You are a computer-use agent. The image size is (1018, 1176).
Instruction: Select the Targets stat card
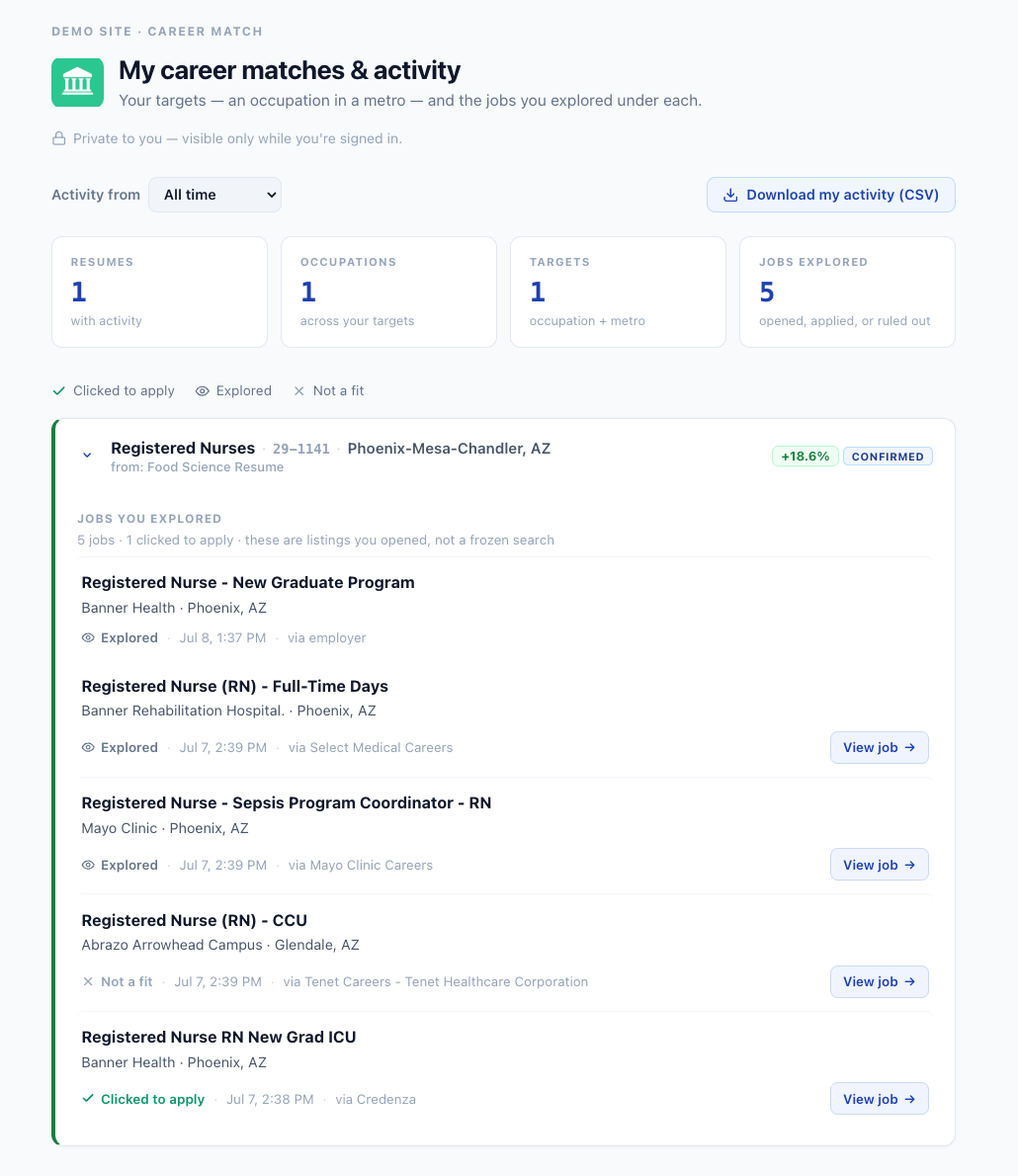click(x=618, y=293)
